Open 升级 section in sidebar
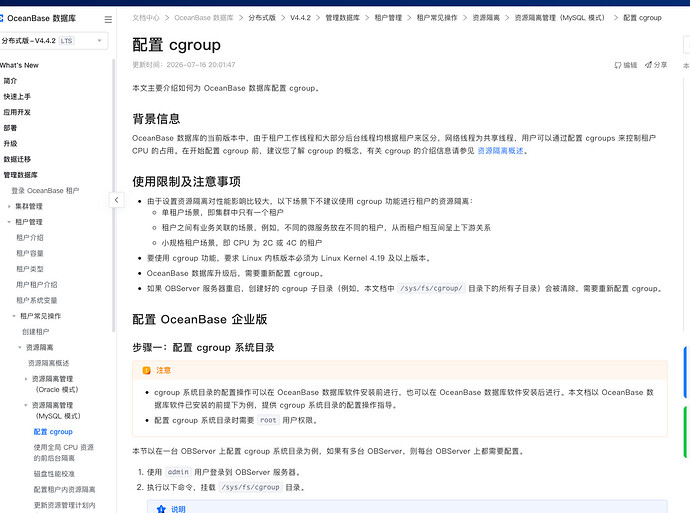690x513 pixels. click(x=10, y=143)
